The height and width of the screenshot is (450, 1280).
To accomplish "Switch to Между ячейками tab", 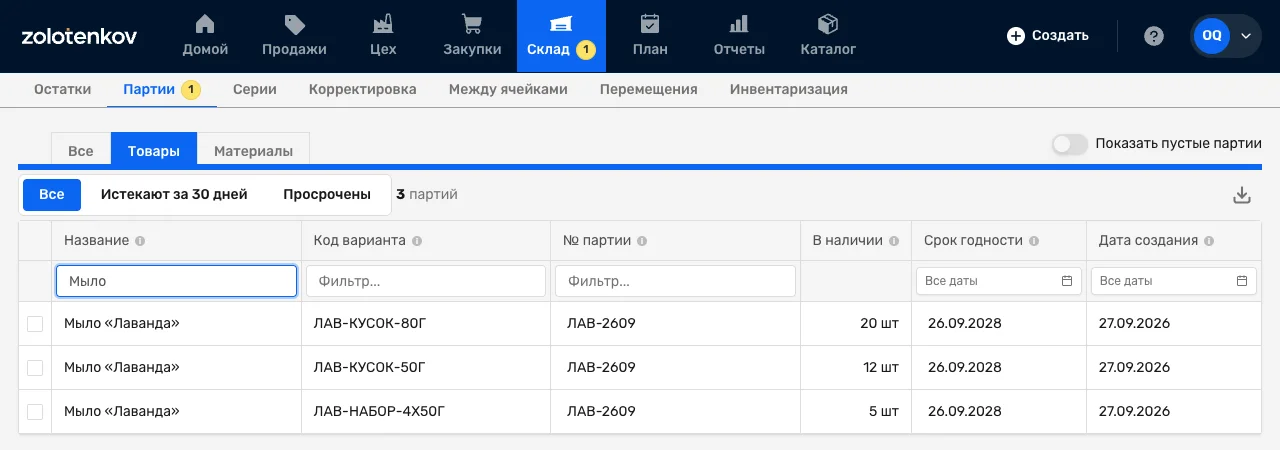I will (508, 89).
